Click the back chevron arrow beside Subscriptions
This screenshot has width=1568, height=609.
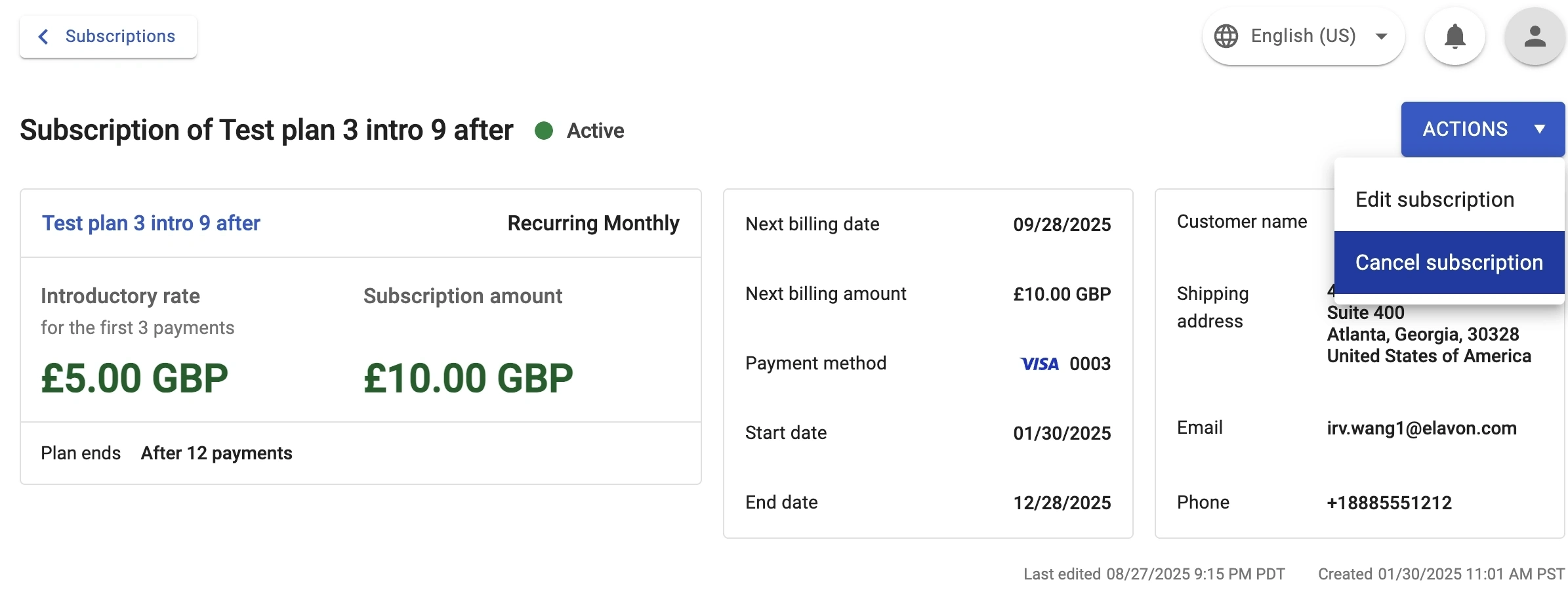pos(43,36)
